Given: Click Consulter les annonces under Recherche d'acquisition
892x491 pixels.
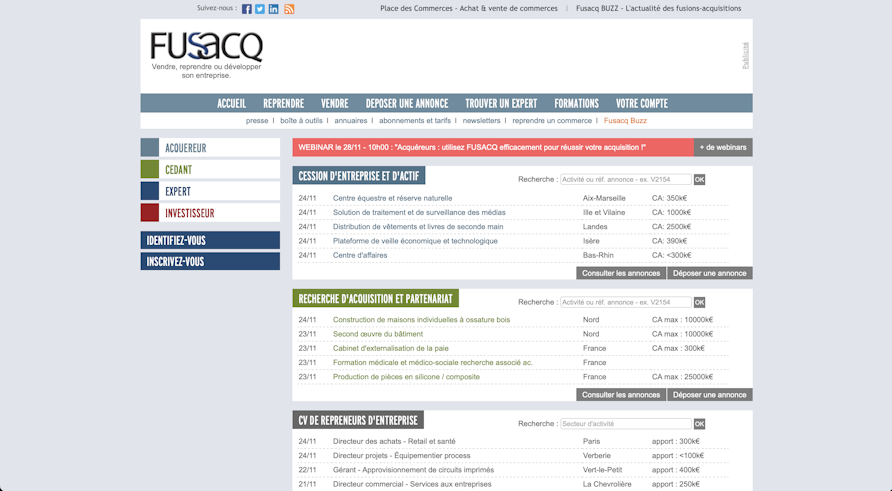Looking at the screenshot, I should click(621, 395).
